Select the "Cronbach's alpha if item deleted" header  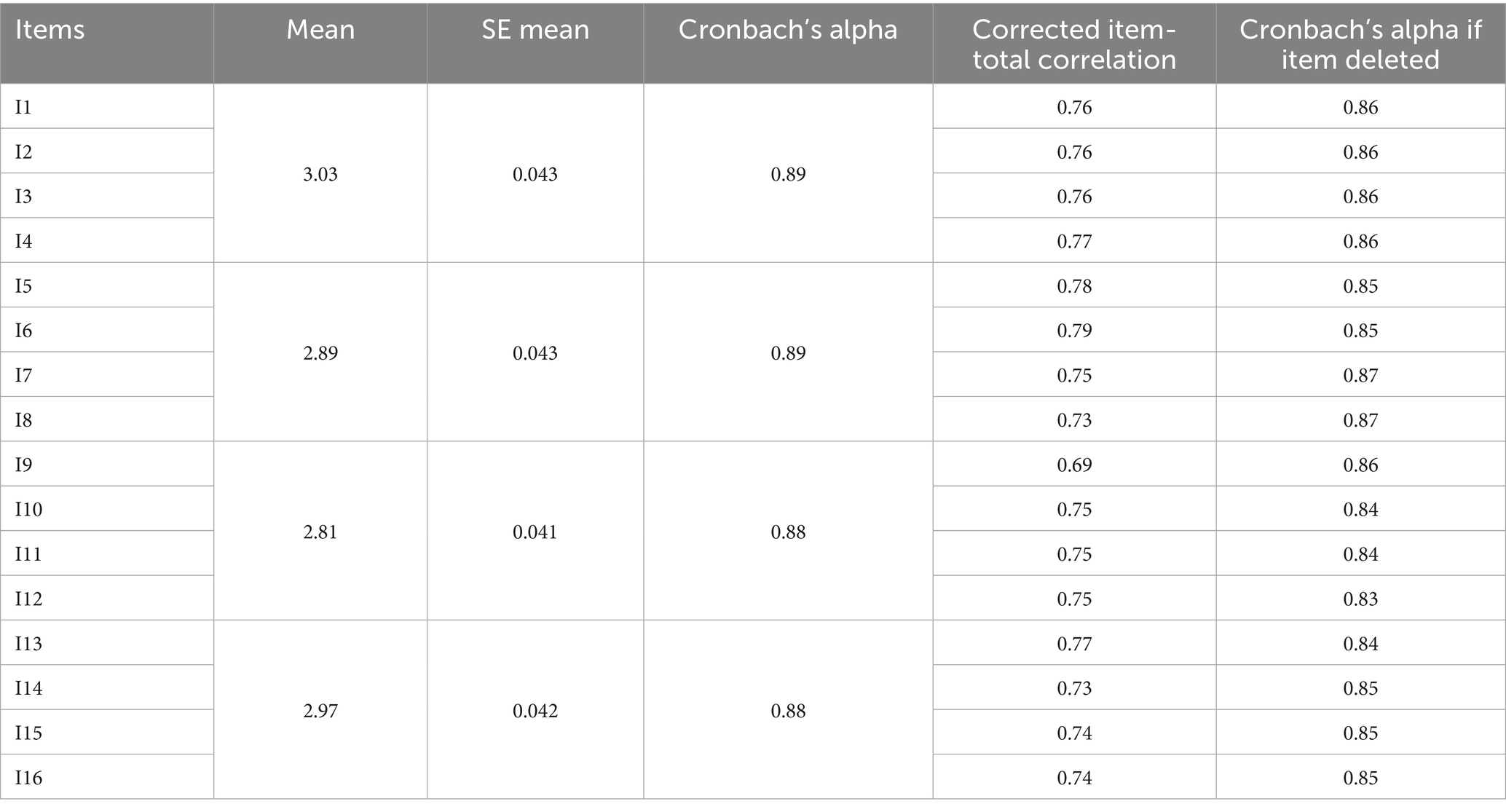tap(1360, 44)
